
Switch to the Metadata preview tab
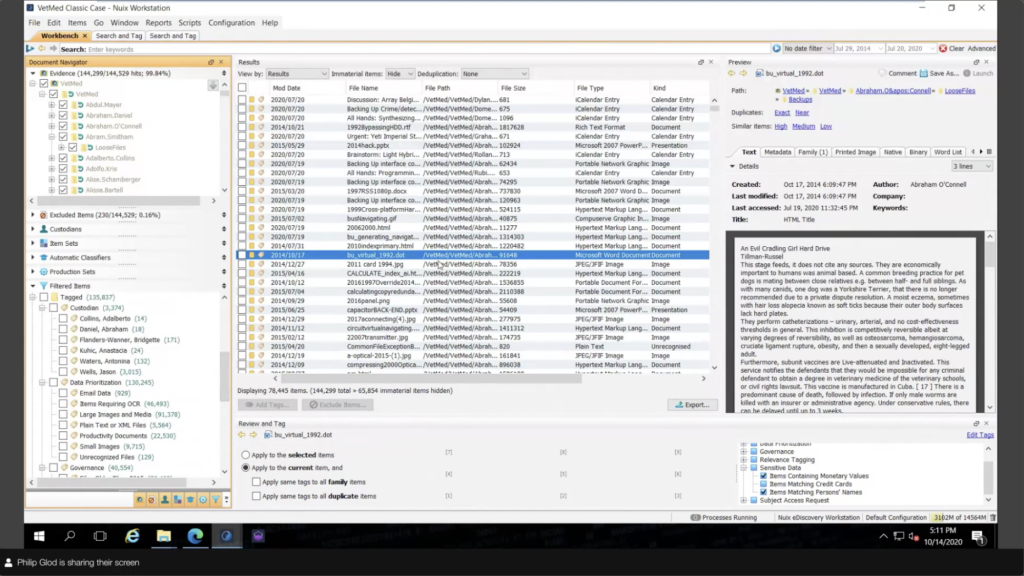pos(777,152)
